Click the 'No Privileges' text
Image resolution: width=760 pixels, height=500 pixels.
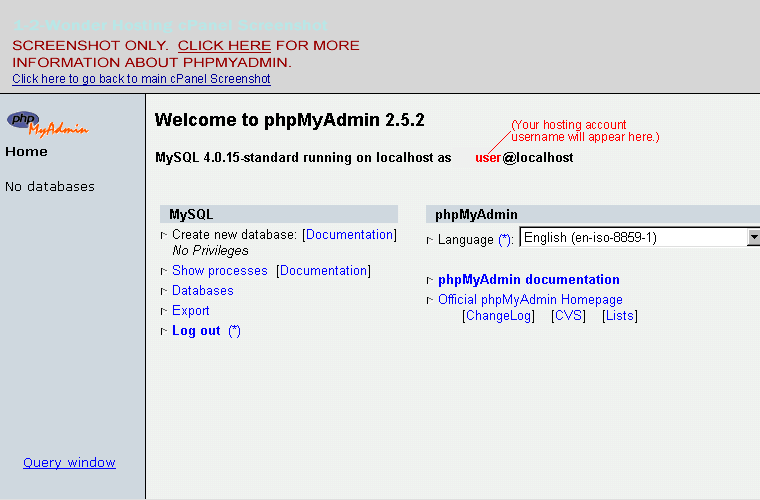point(210,250)
